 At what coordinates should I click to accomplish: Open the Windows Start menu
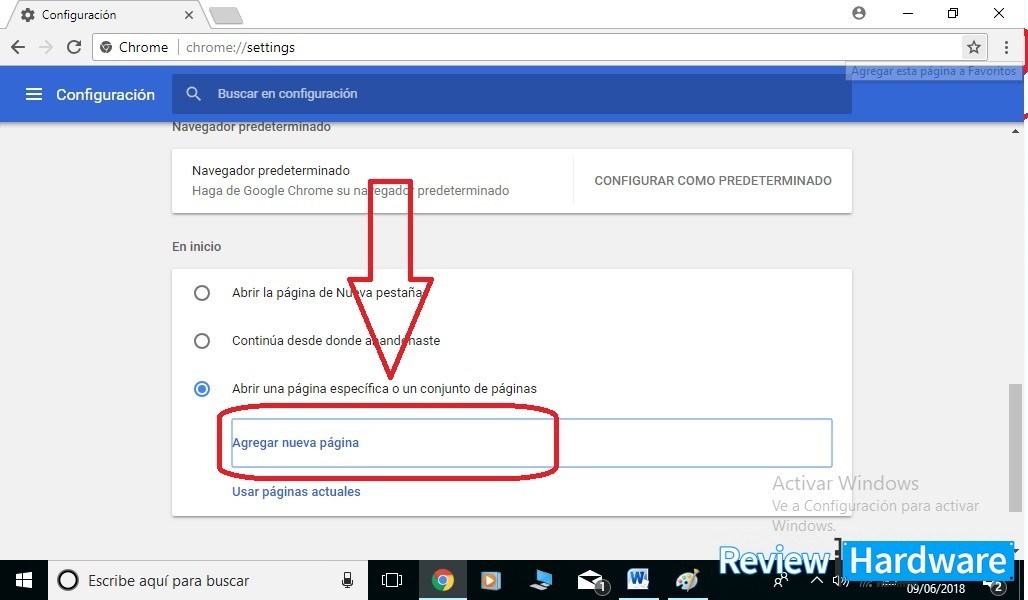(x=24, y=580)
